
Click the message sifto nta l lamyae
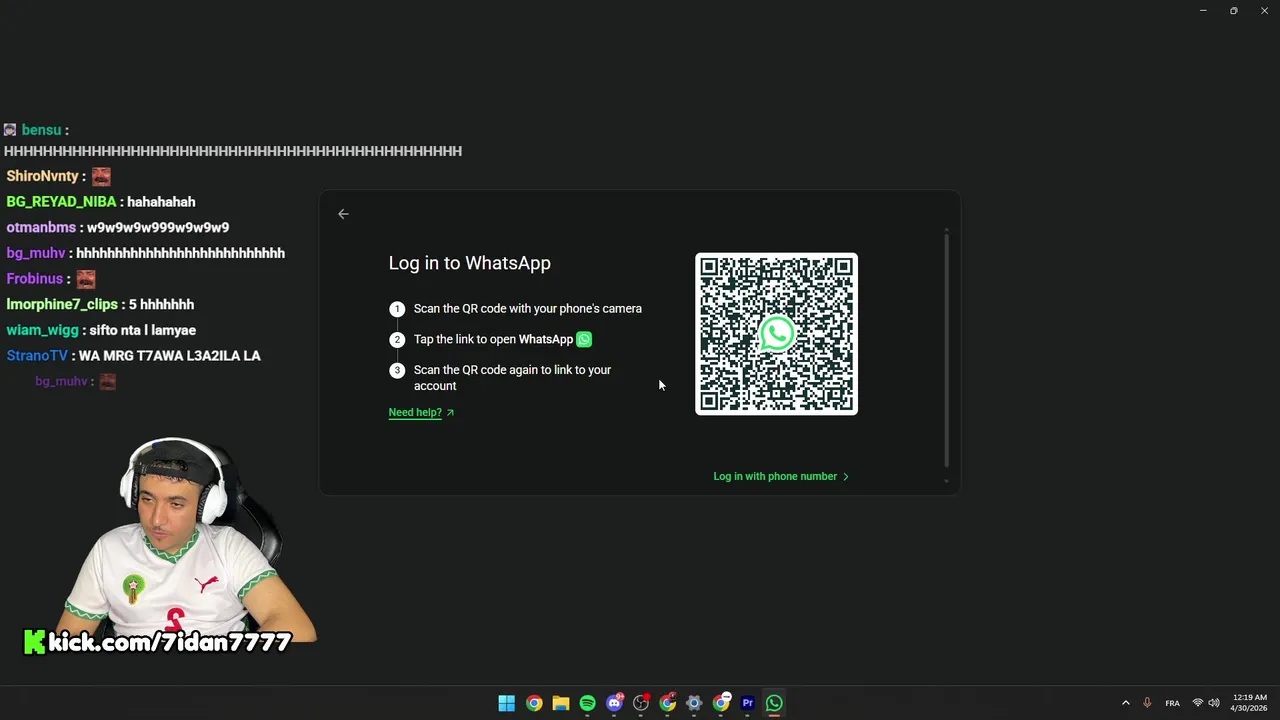tap(142, 330)
